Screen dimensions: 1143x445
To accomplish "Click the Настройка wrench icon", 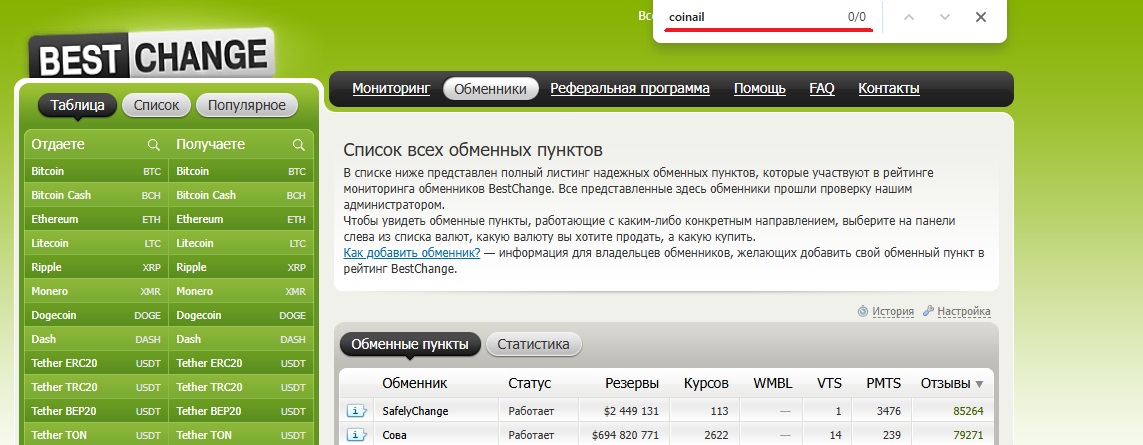I will [928, 311].
